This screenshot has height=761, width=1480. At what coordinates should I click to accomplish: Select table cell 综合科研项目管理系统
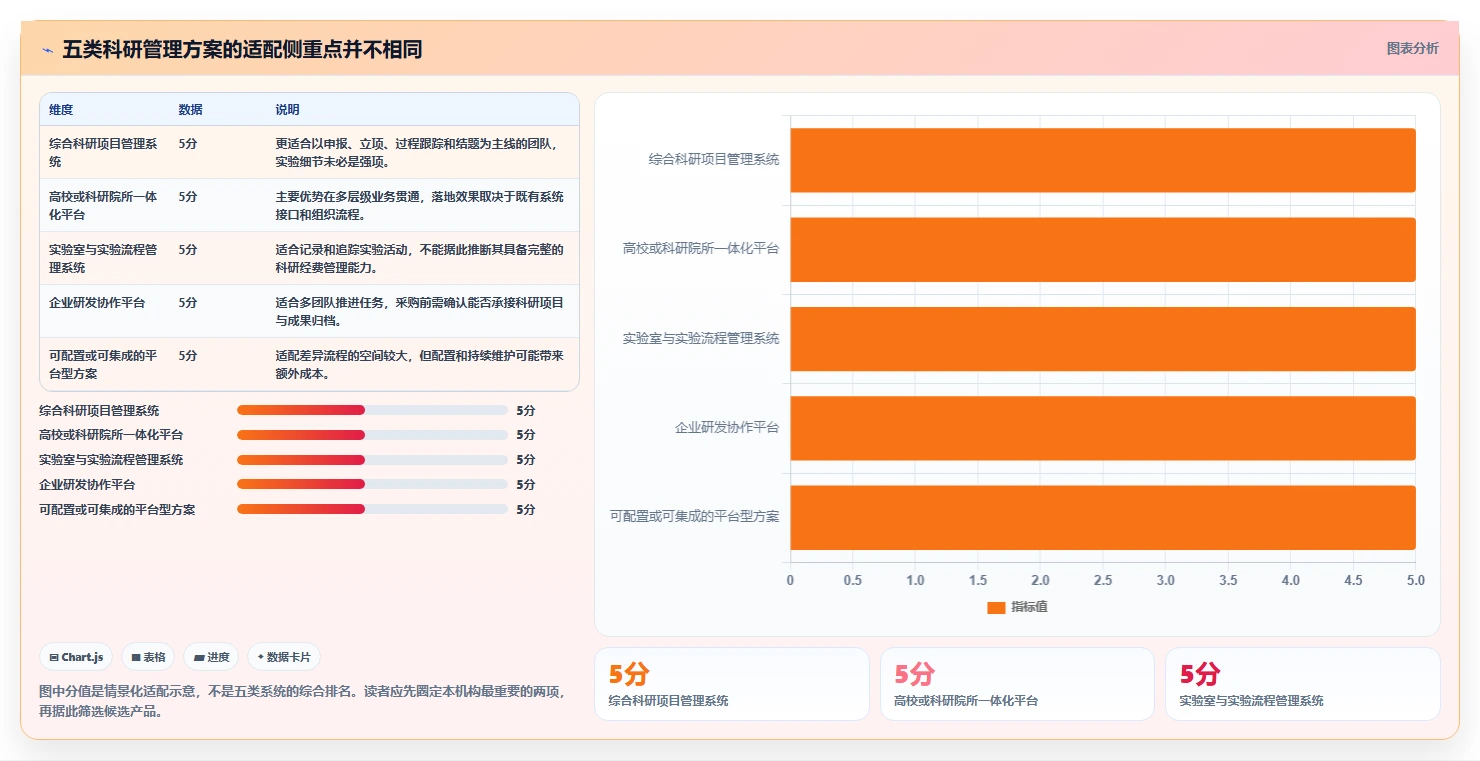tap(104, 152)
